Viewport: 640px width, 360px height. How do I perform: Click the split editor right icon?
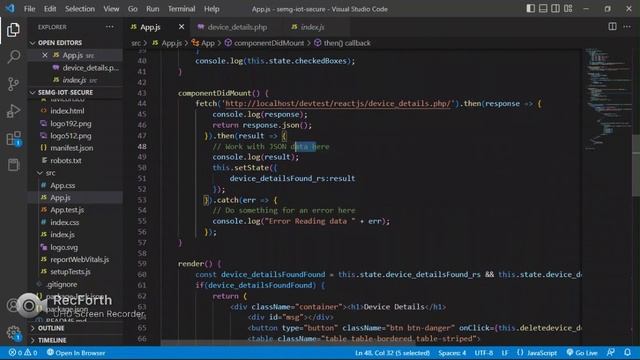pyautogui.click(x=612, y=27)
